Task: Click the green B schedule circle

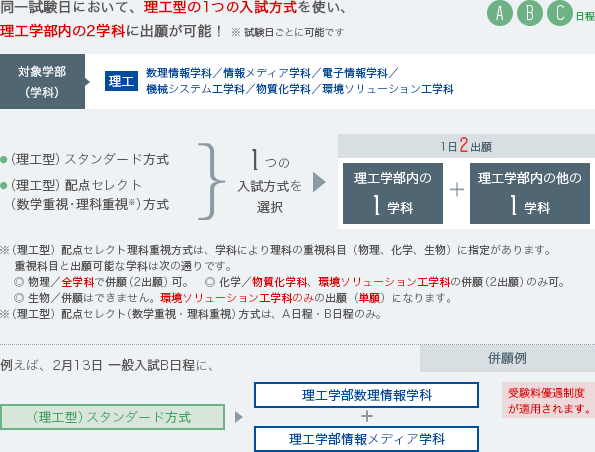Action: tap(530, 13)
